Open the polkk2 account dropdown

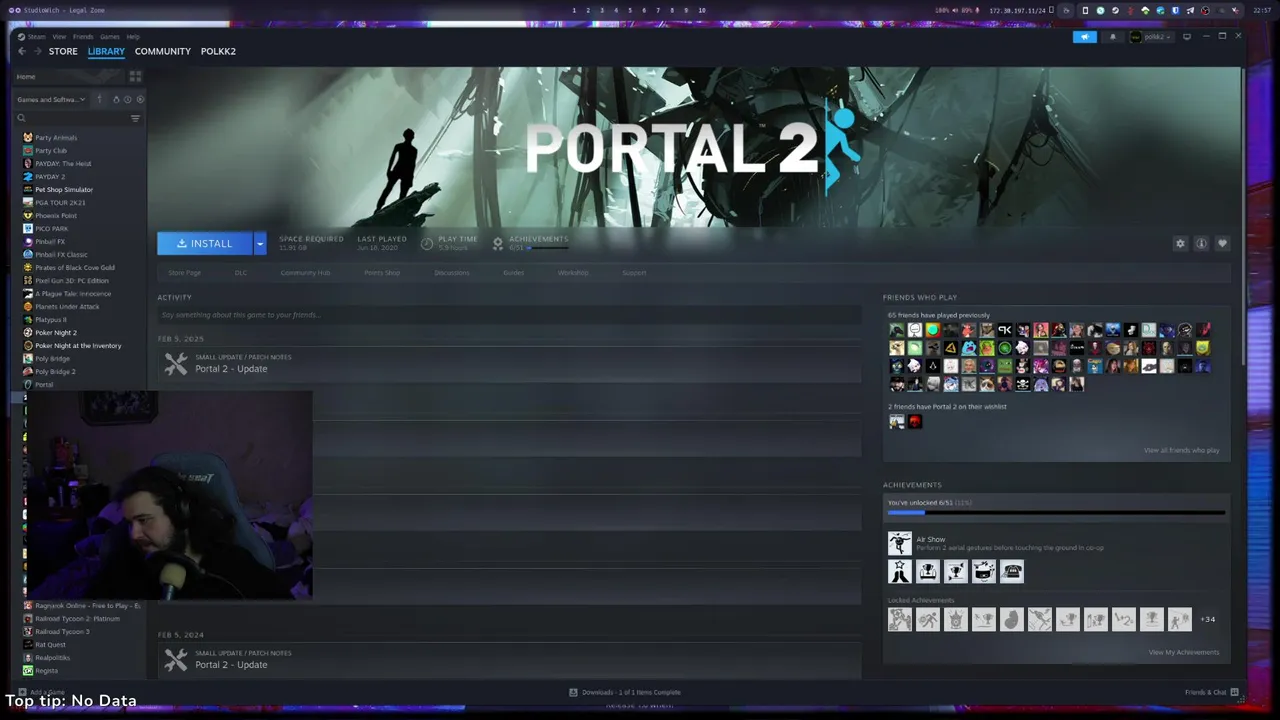point(1150,37)
